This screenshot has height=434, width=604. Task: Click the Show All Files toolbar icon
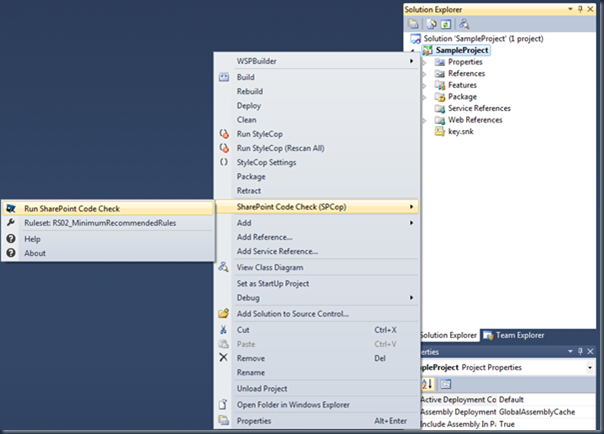tap(431, 24)
